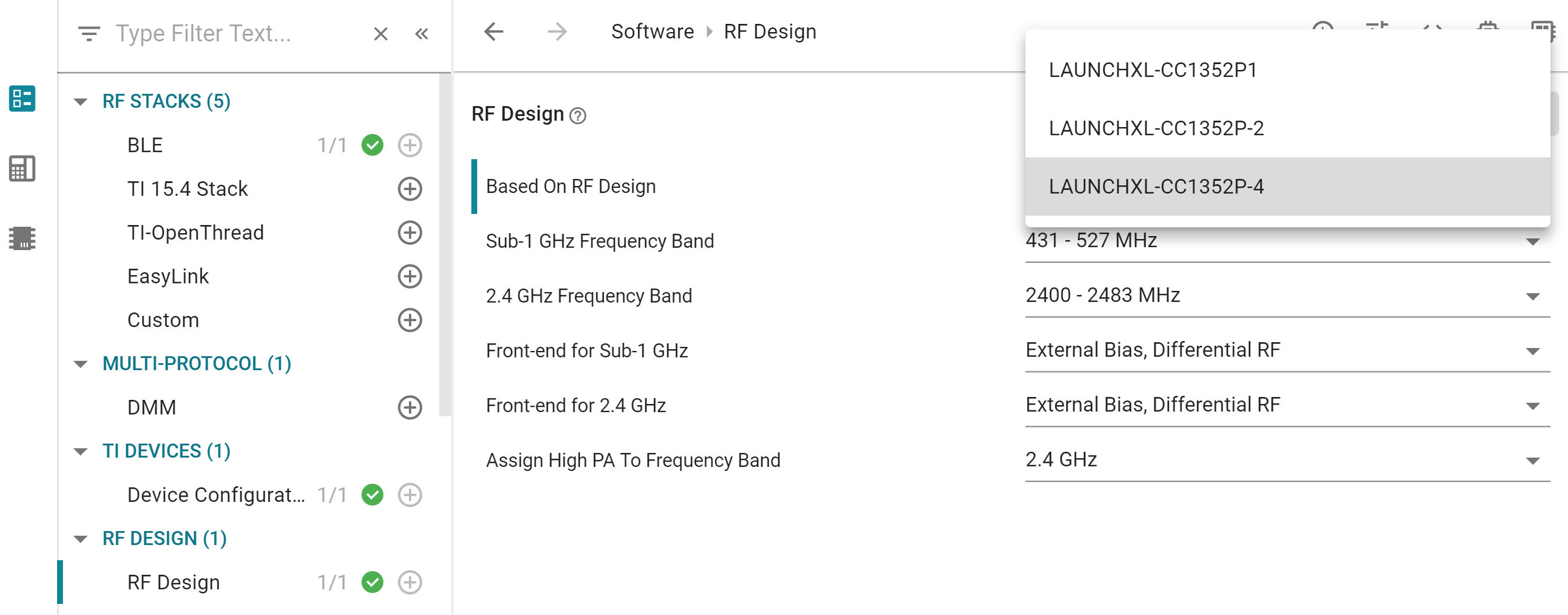Add TI-OpenThread with plus icon
Screen dimensions: 1568x615
409,233
